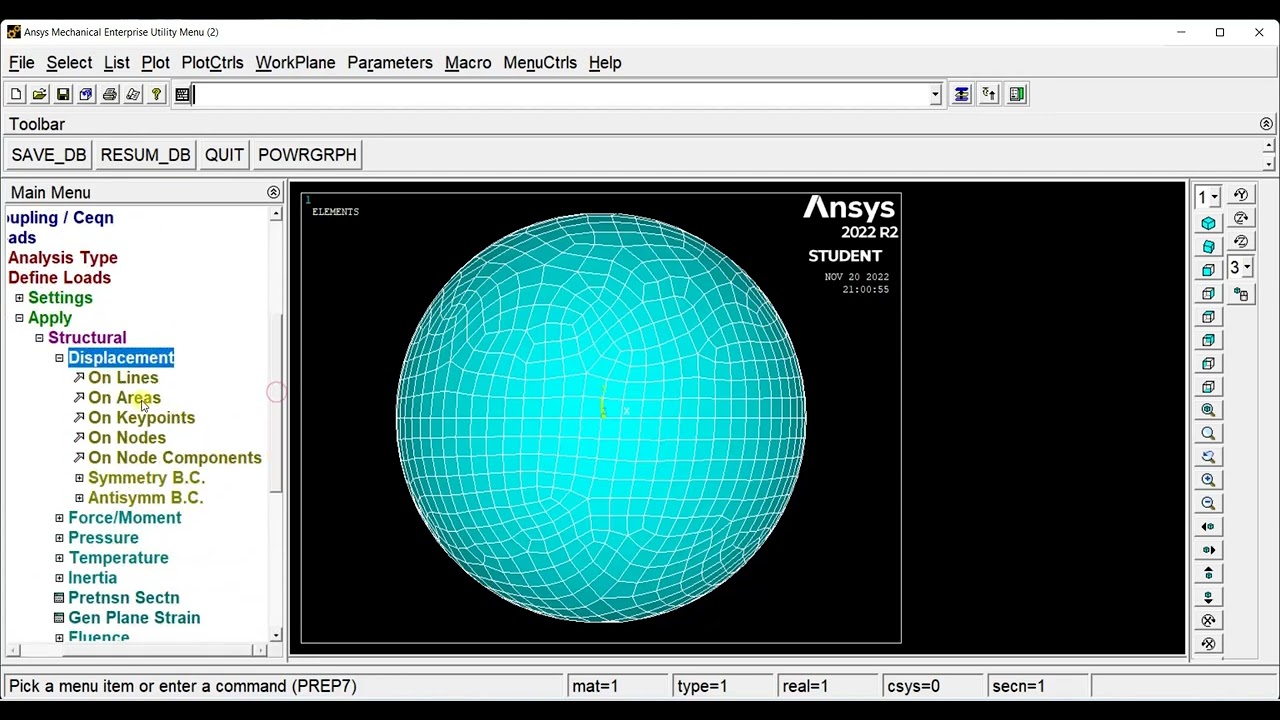Click the plain magnifier box zoom icon

point(1209,433)
